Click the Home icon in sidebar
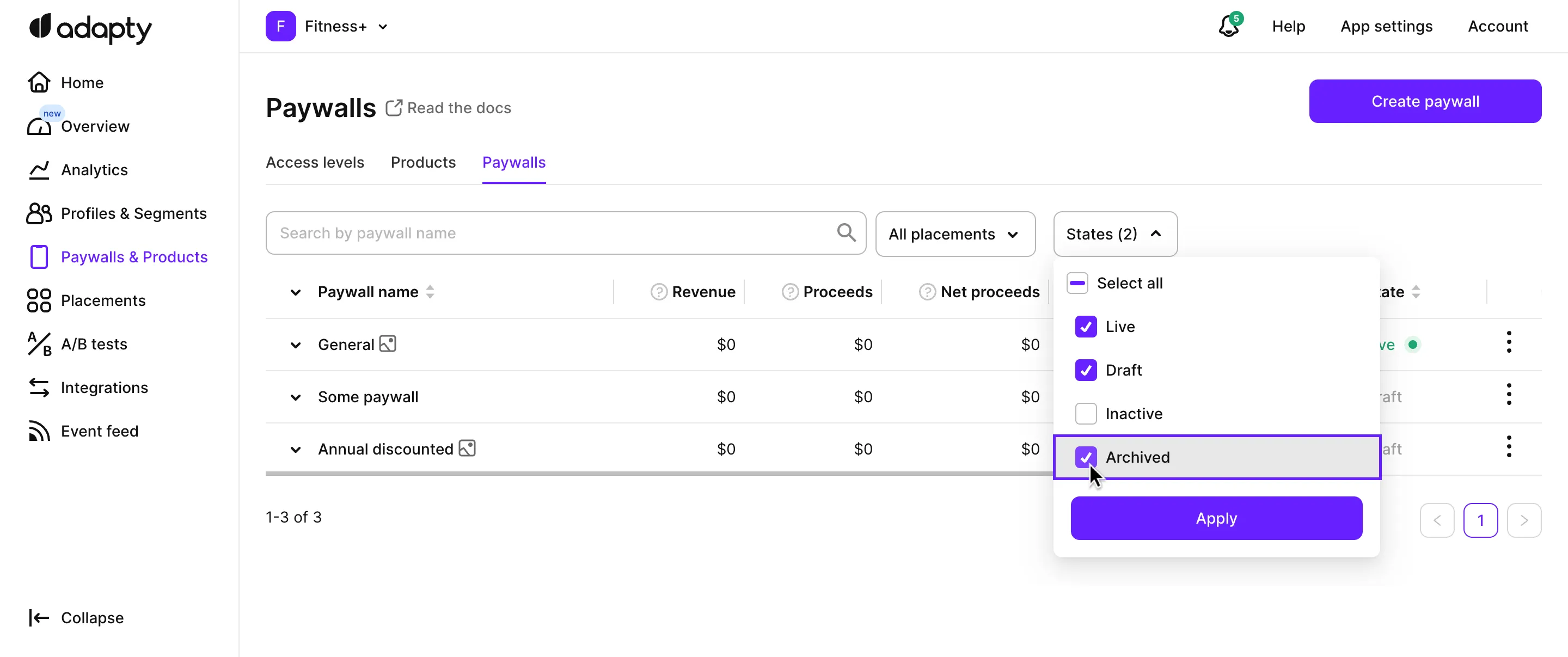The image size is (1568, 657). pyautogui.click(x=39, y=82)
